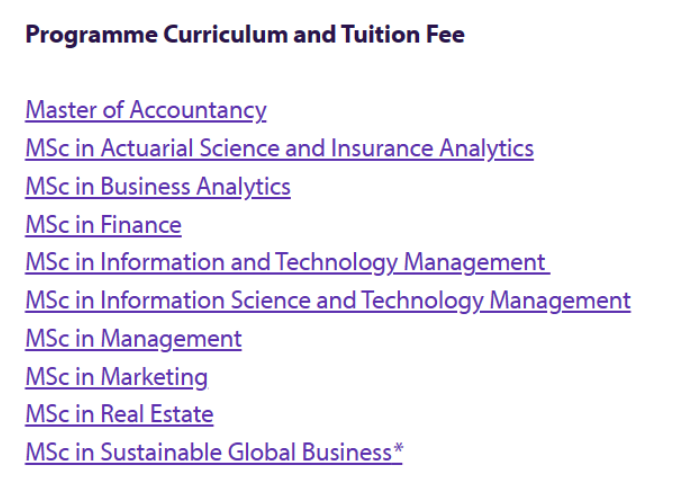The height and width of the screenshot is (504, 681).
Task: Open MSc in Information Science and Technology Management
Action: [x=328, y=301]
